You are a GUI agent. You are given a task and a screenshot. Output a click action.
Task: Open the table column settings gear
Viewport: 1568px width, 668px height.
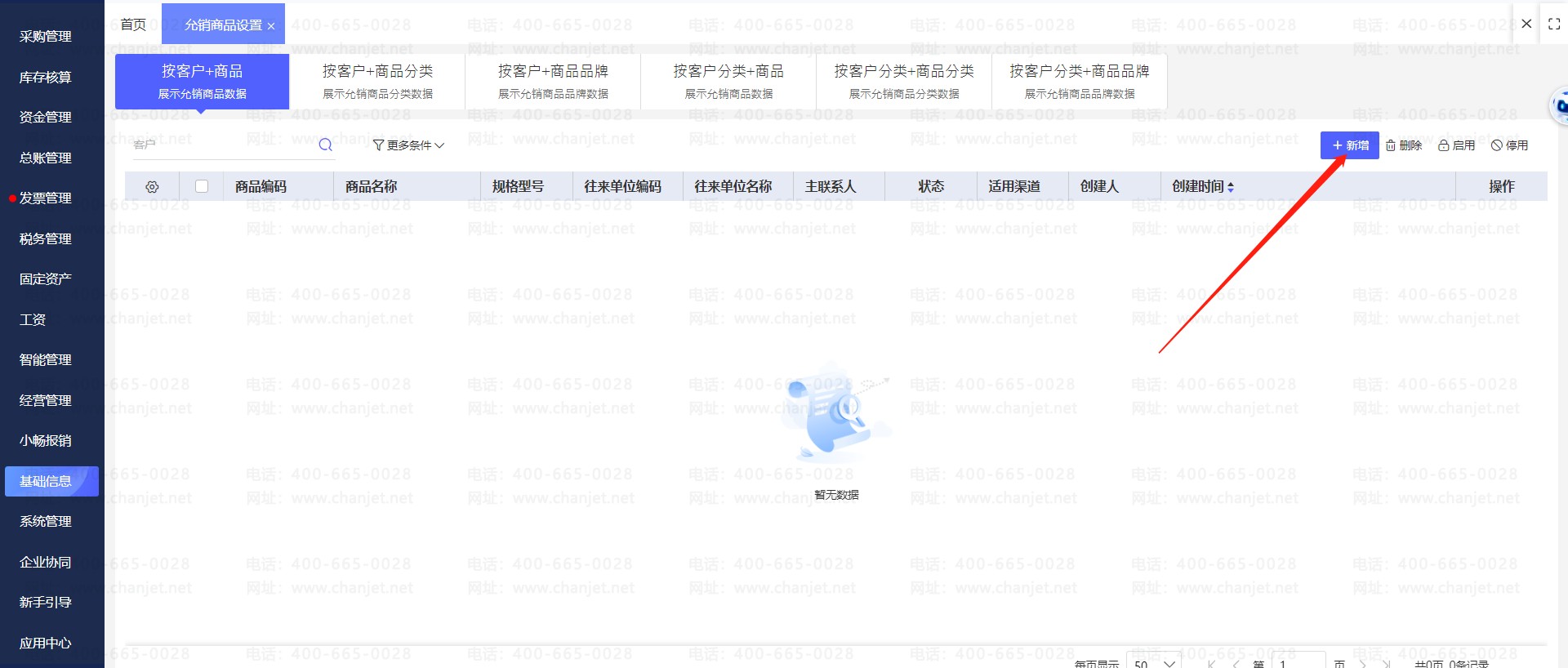(152, 187)
